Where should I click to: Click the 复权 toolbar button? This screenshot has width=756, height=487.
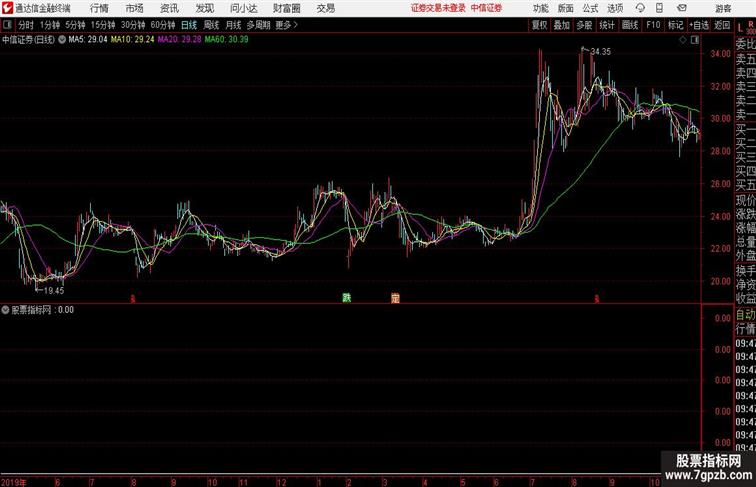539,25
